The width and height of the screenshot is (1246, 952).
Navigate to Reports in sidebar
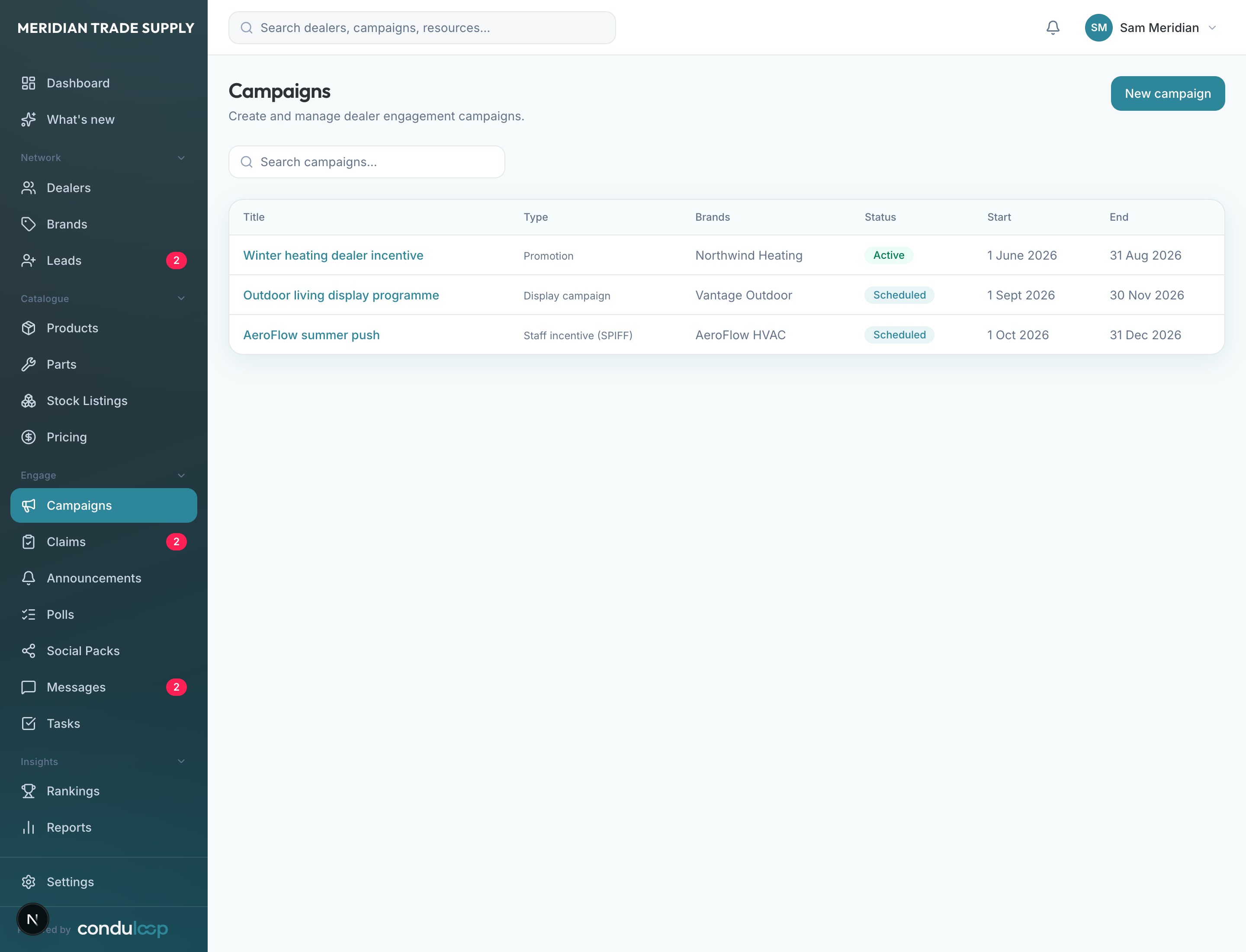[104, 827]
